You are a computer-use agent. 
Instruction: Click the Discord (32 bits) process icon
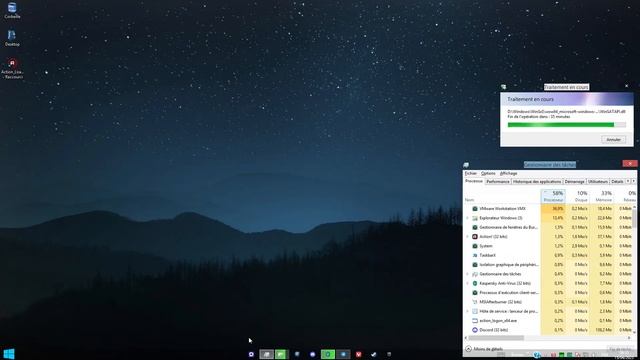coord(475,330)
